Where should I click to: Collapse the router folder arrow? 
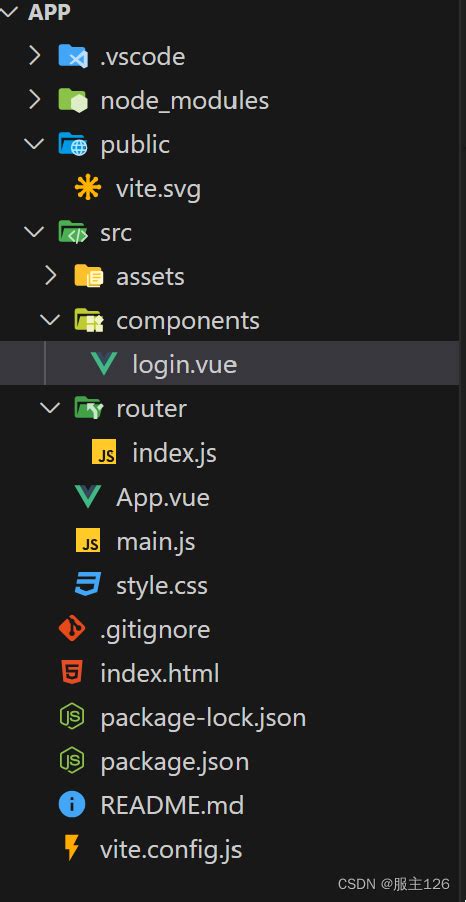51,408
